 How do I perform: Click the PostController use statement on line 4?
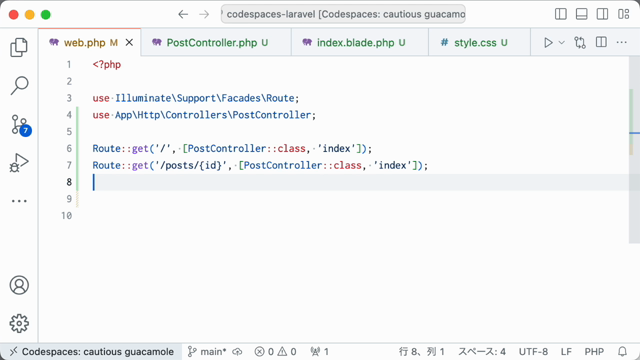(x=204, y=115)
